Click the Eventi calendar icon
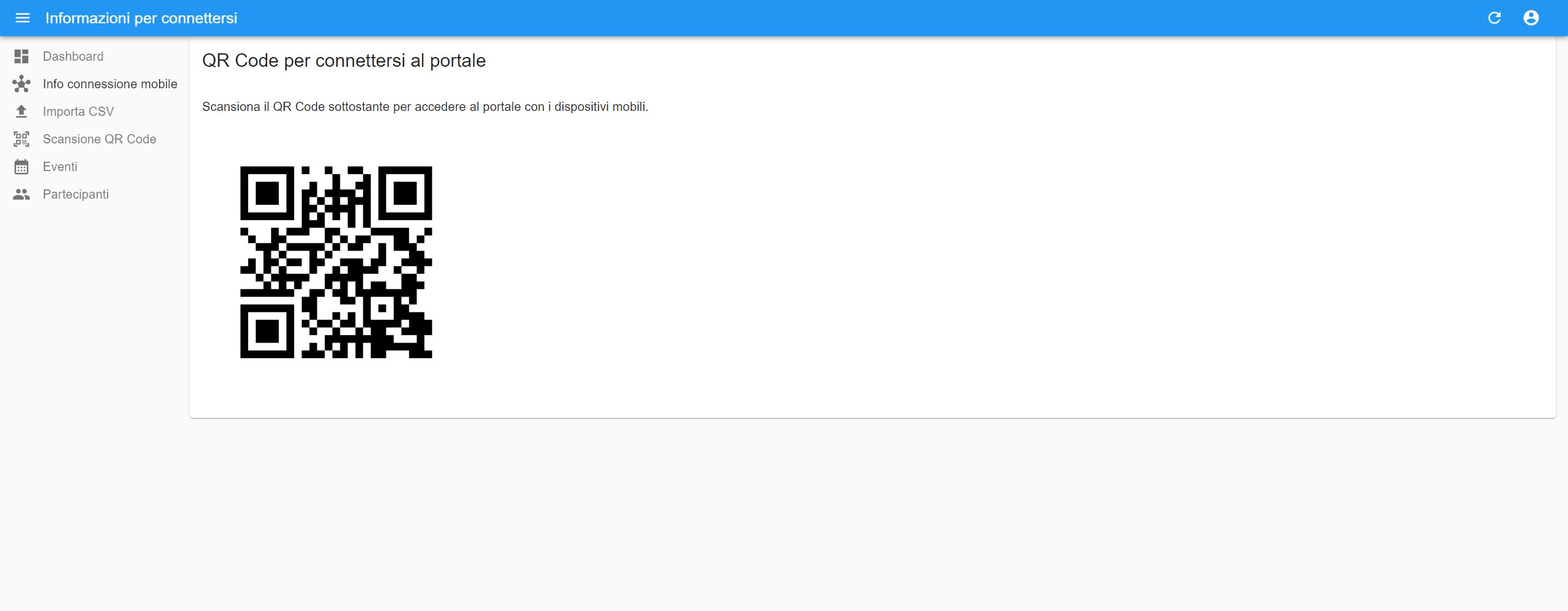The width and height of the screenshot is (1568, 611). [21, 167]
